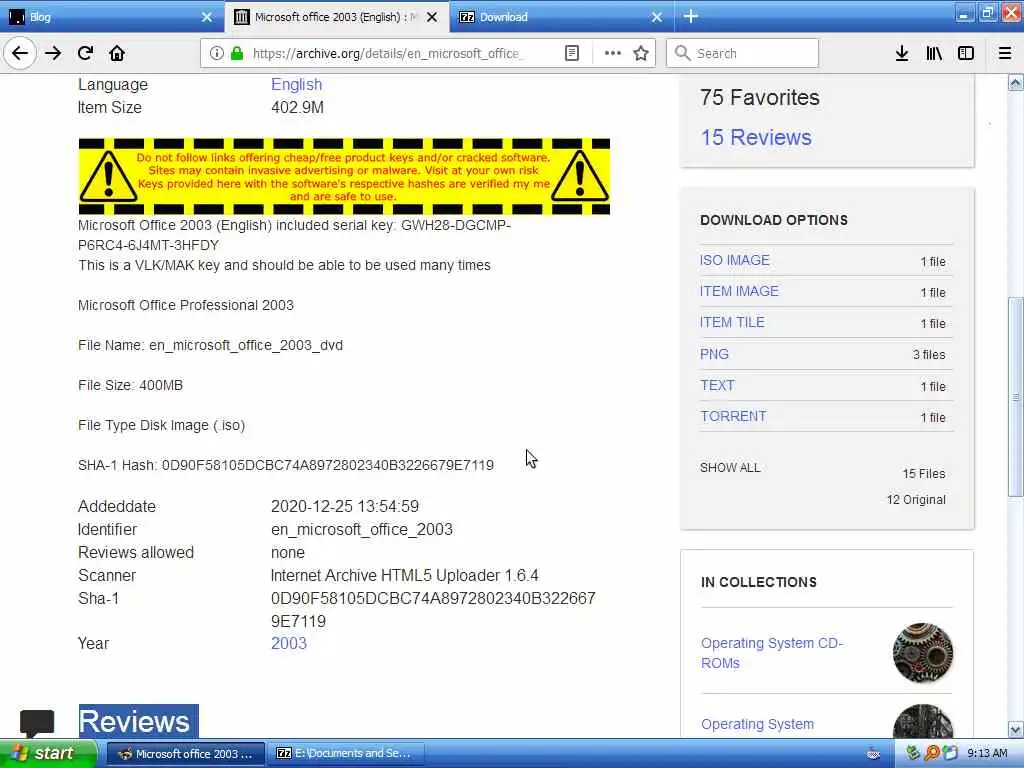Open the 15 Reviews link

(x=756, y=137)
